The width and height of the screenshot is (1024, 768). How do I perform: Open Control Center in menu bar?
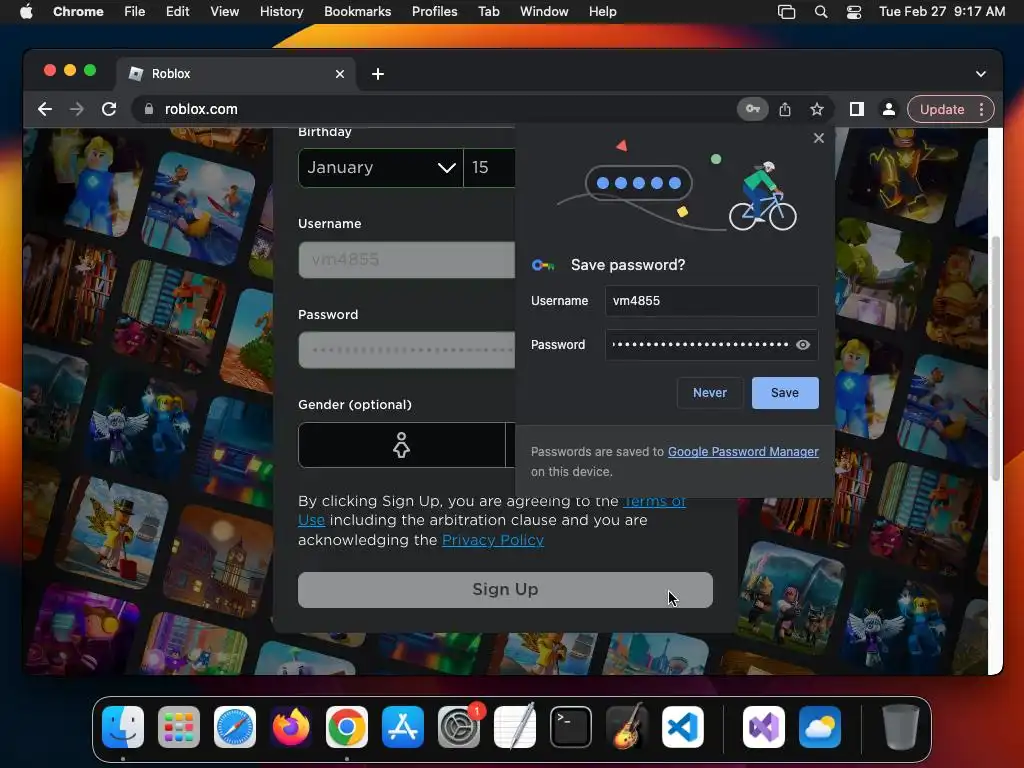click(x=854, y=12)
